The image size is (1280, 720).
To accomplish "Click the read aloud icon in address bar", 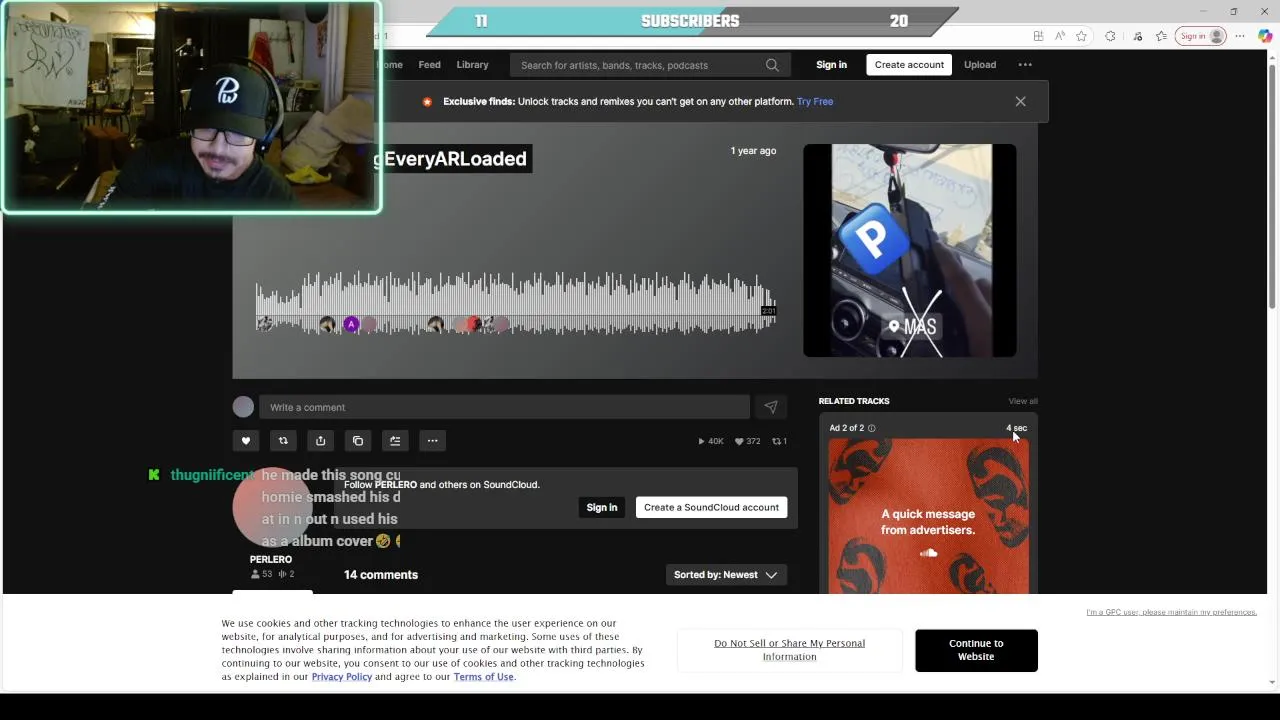I will (1060, 36).
